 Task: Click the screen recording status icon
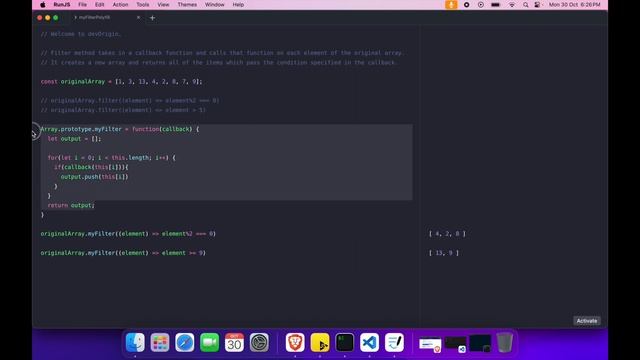(x=467, y=5)
